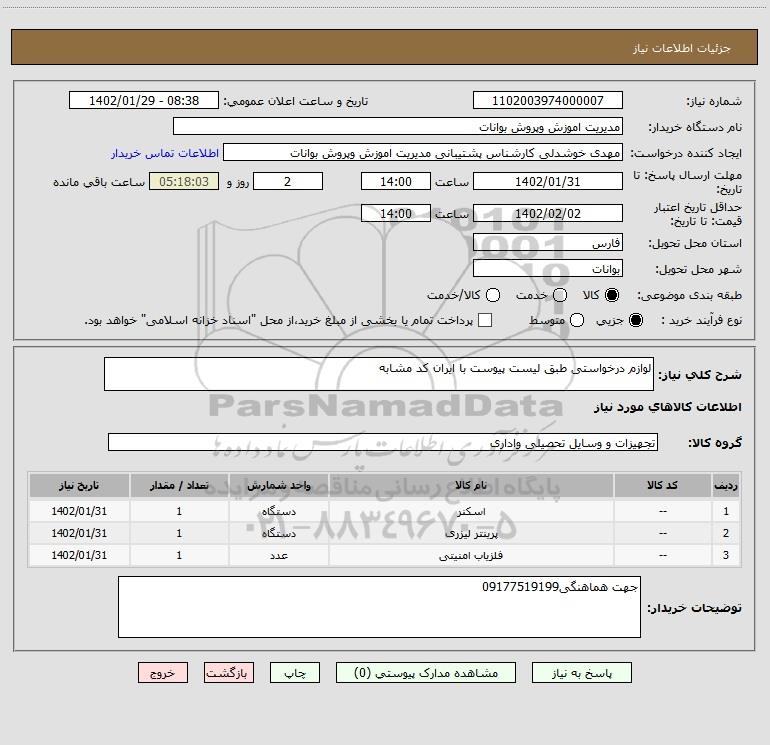Click the price validity date 1402/02/02 field
This screenshot has width=770, height=745.
548,213
